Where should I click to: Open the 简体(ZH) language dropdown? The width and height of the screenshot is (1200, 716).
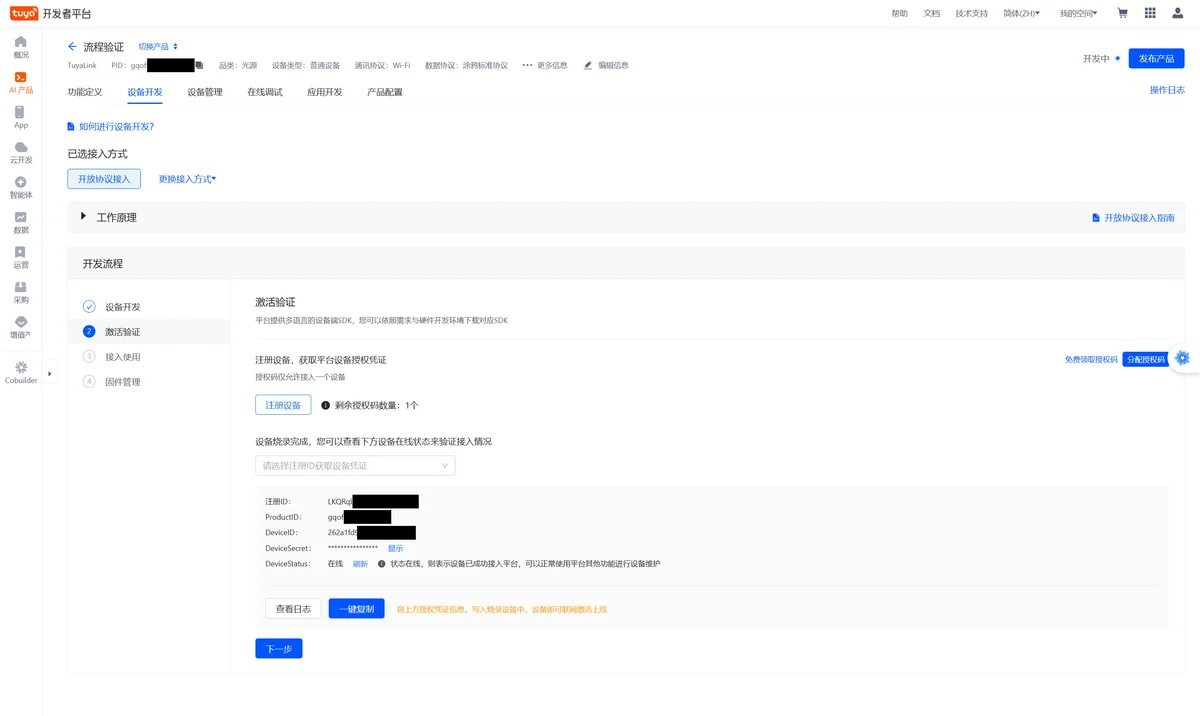click(x=1021, y=13)
